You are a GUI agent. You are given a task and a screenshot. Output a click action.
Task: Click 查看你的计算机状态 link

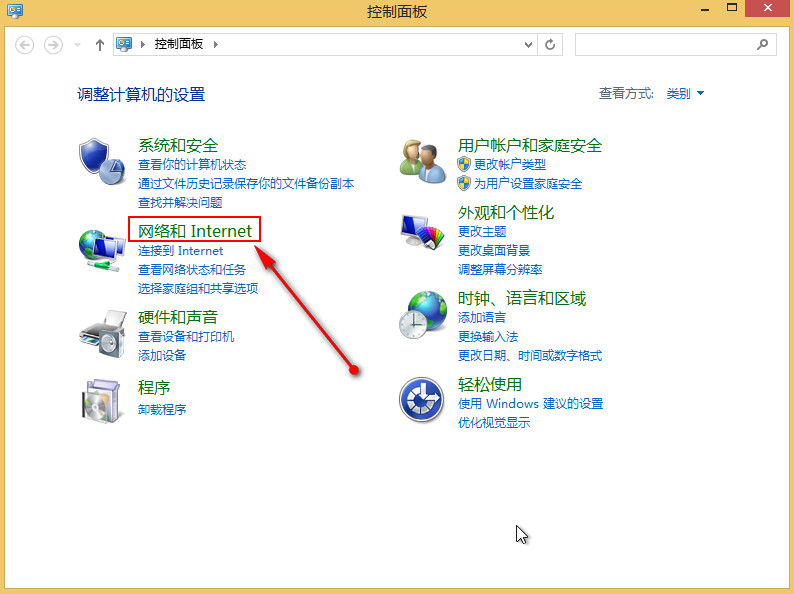tap(192, 165)
